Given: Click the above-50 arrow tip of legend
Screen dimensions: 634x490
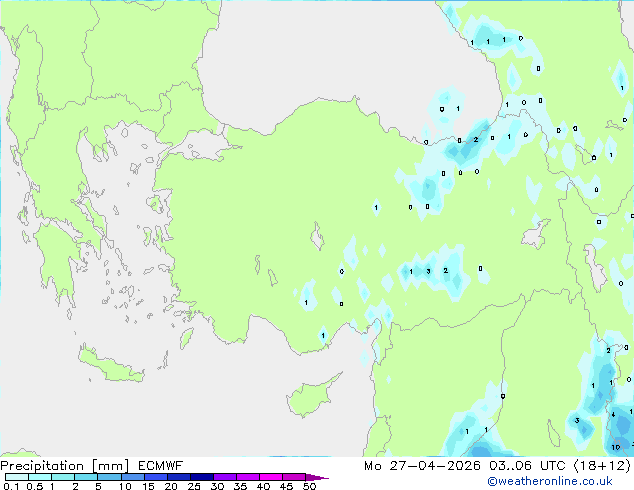Looking at the screenshot, I should [x=317, y=477].
